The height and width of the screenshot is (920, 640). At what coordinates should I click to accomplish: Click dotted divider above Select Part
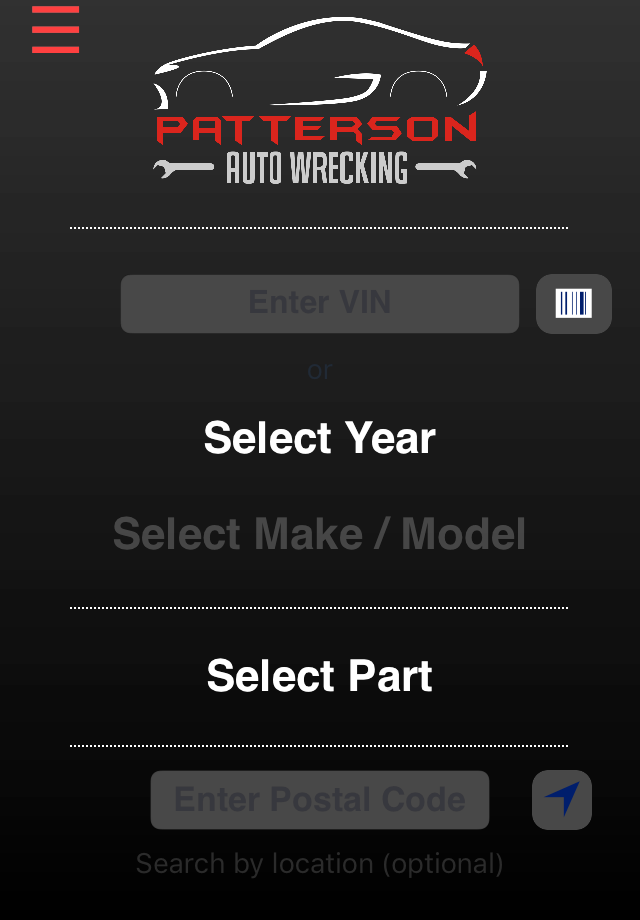coord(320,607)
